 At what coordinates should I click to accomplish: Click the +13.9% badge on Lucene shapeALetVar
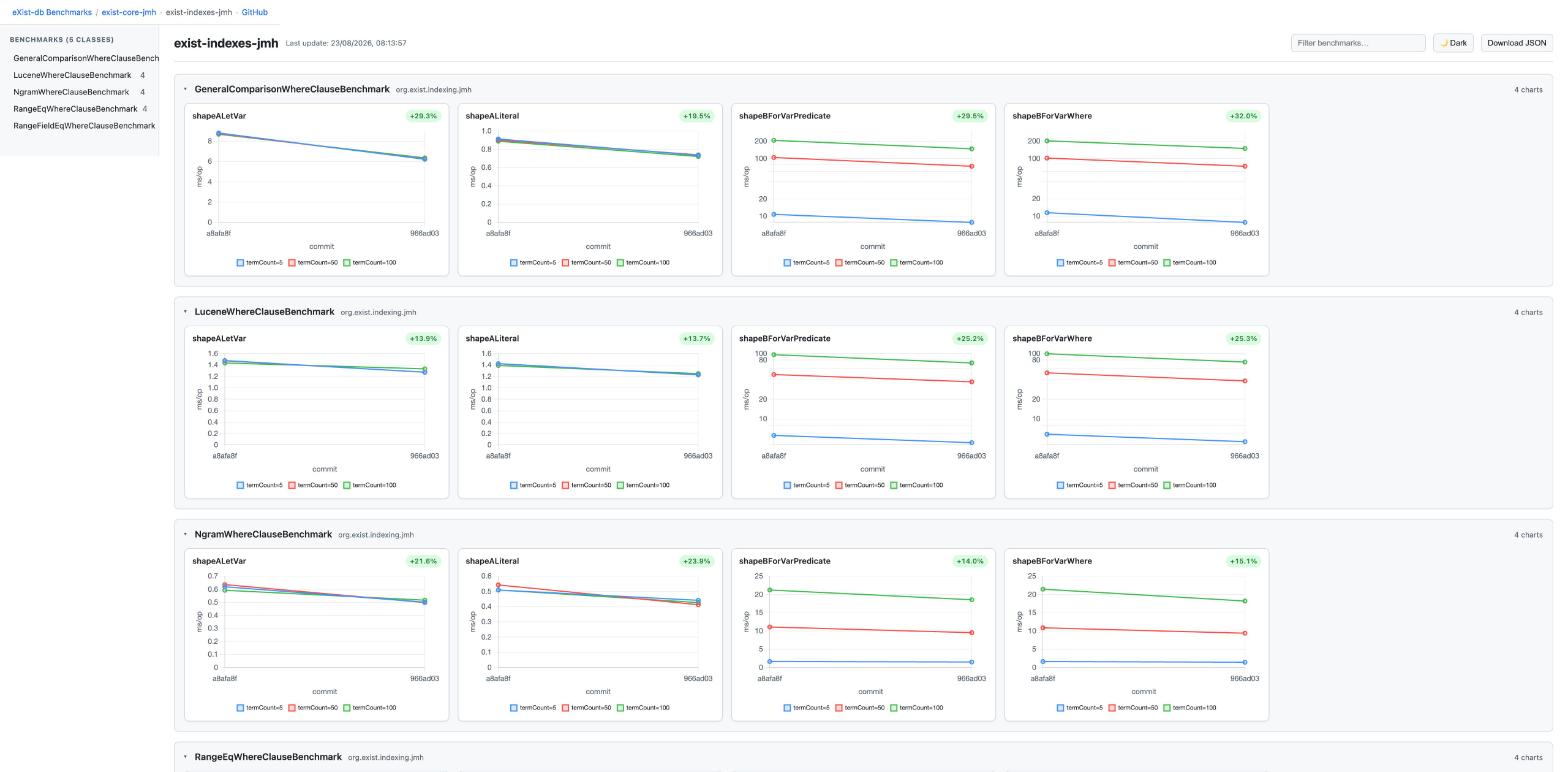coord(424,338)
